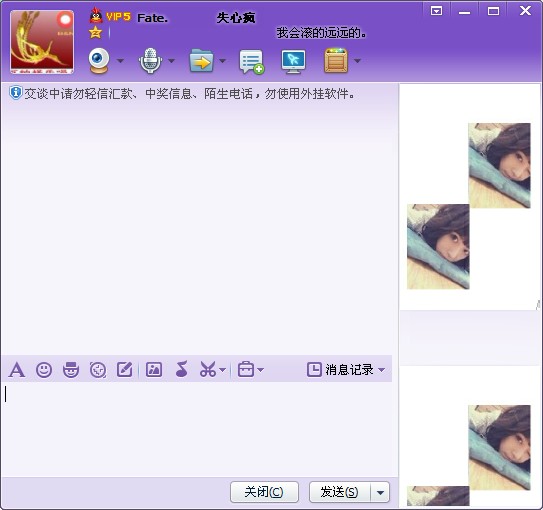Viewport: 543px width, 510px height.
Task: Open the apps box icon
Action: click(x=336, y=61)
